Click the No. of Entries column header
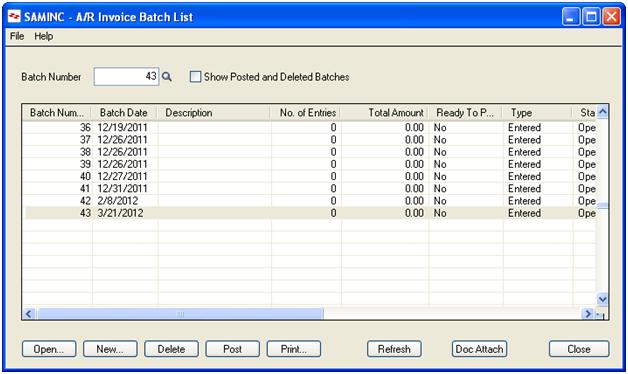The image size is (628, 374). tap(305, 113)
